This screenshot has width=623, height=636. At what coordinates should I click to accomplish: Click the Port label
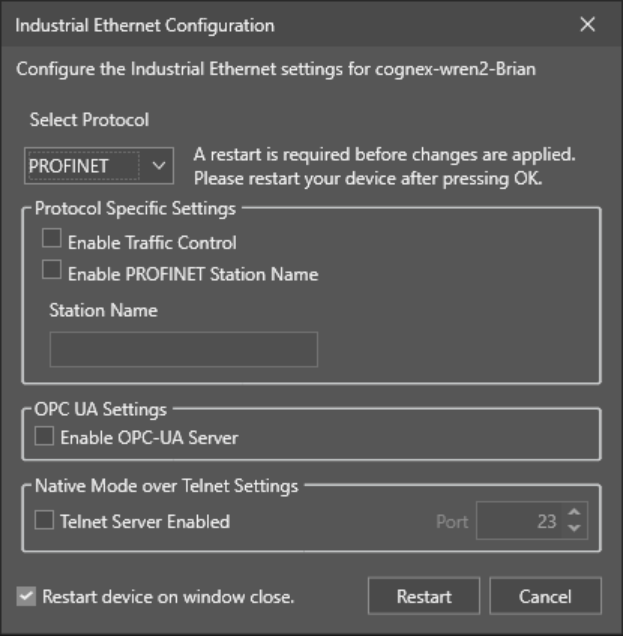pyautogui.click(x=452, y=521)
